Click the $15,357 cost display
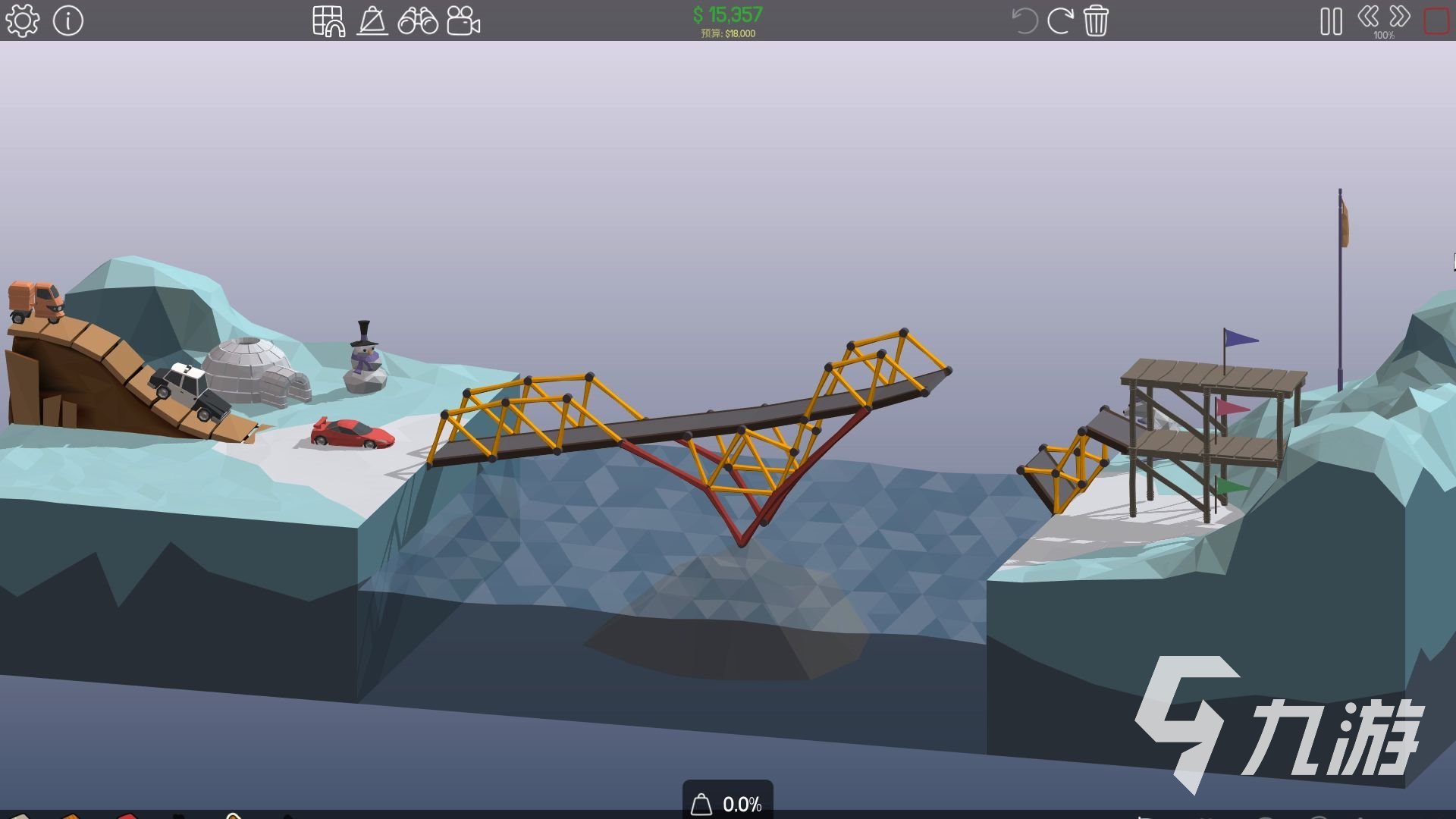Image resolution: width=1456 pixels, height=819 pixels. [727, 14]
